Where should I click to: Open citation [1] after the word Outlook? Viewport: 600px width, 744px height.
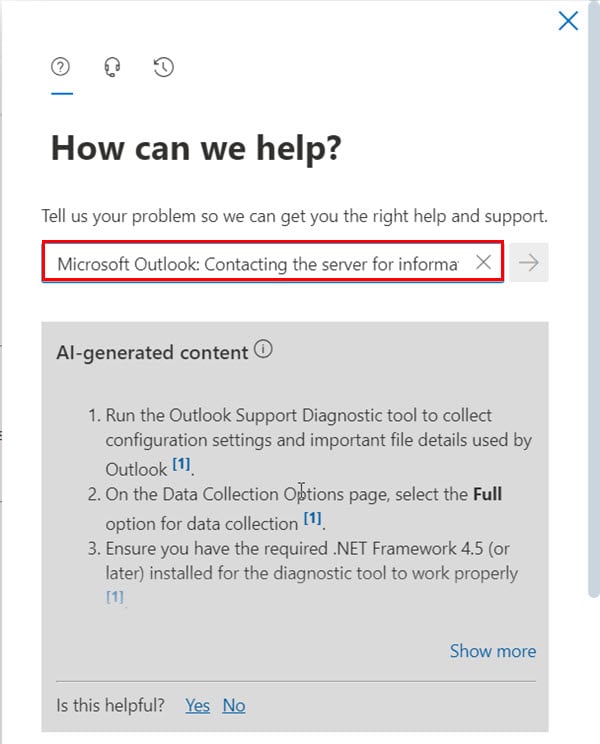[181, 464]
